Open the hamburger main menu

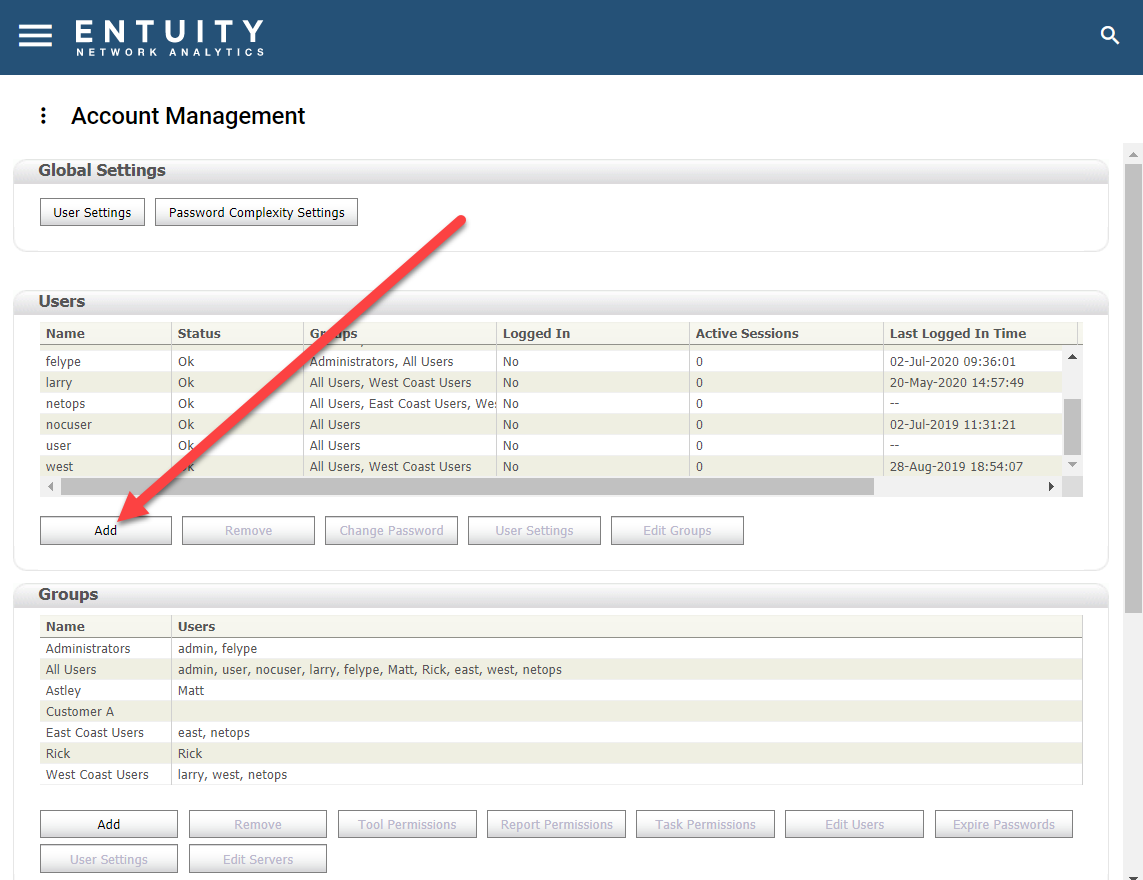pyautogui.click(x=35, y=35)
